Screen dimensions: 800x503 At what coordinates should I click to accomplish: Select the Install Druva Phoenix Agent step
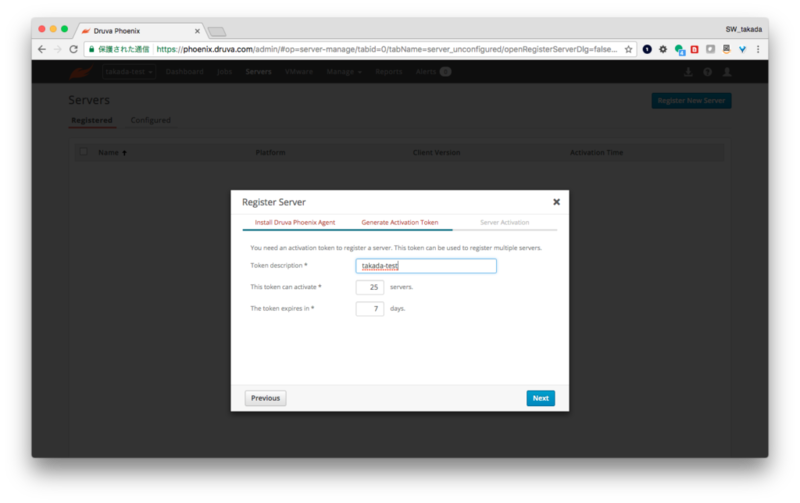[x=295, y=222]
